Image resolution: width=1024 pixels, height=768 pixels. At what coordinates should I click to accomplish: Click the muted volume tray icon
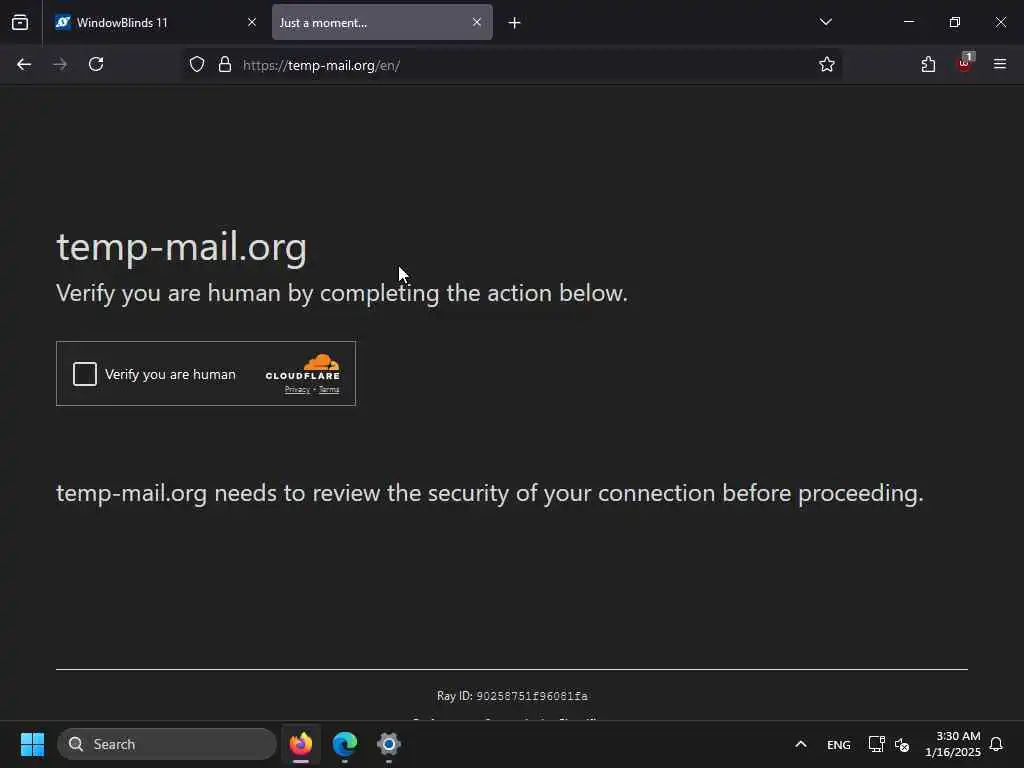902,744
